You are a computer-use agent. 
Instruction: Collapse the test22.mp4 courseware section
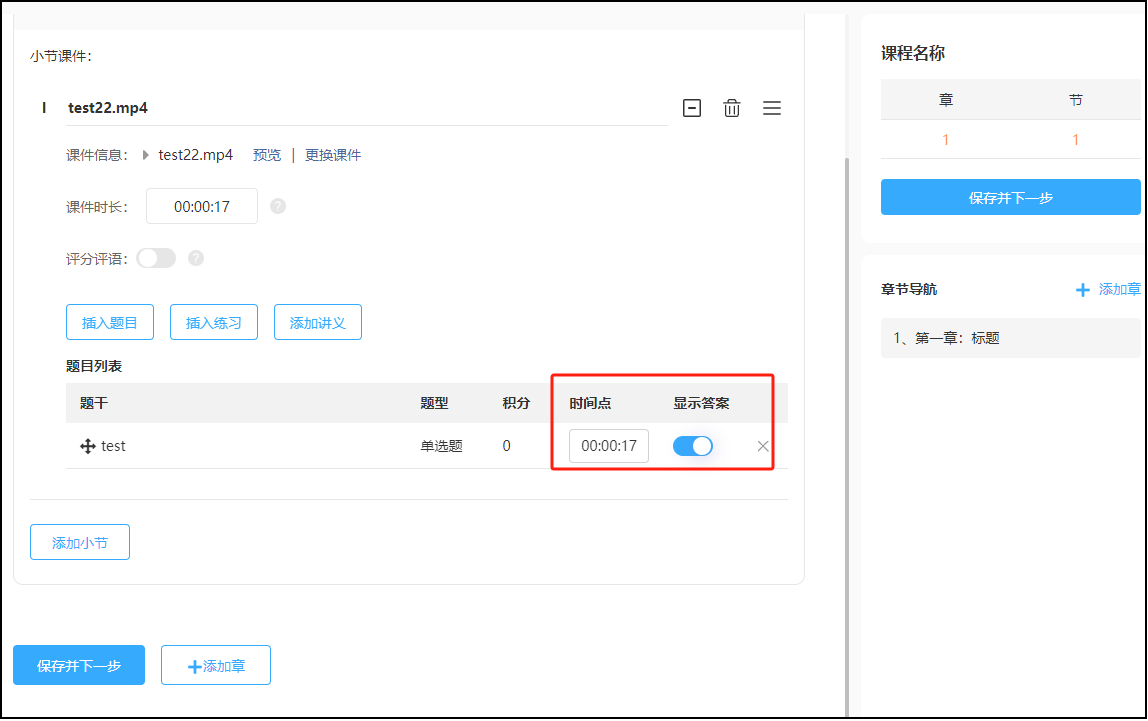tap(692, 108)
